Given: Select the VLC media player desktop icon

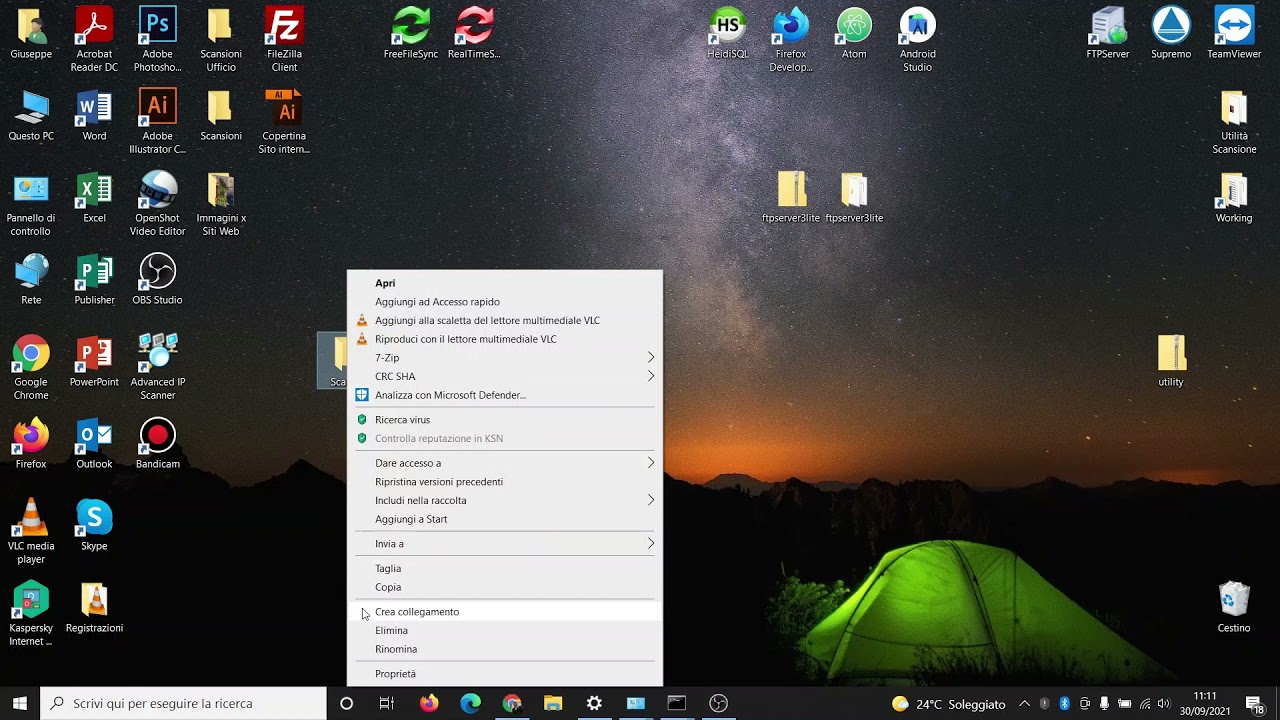Looking at the screenshot, I should (31, 532).
